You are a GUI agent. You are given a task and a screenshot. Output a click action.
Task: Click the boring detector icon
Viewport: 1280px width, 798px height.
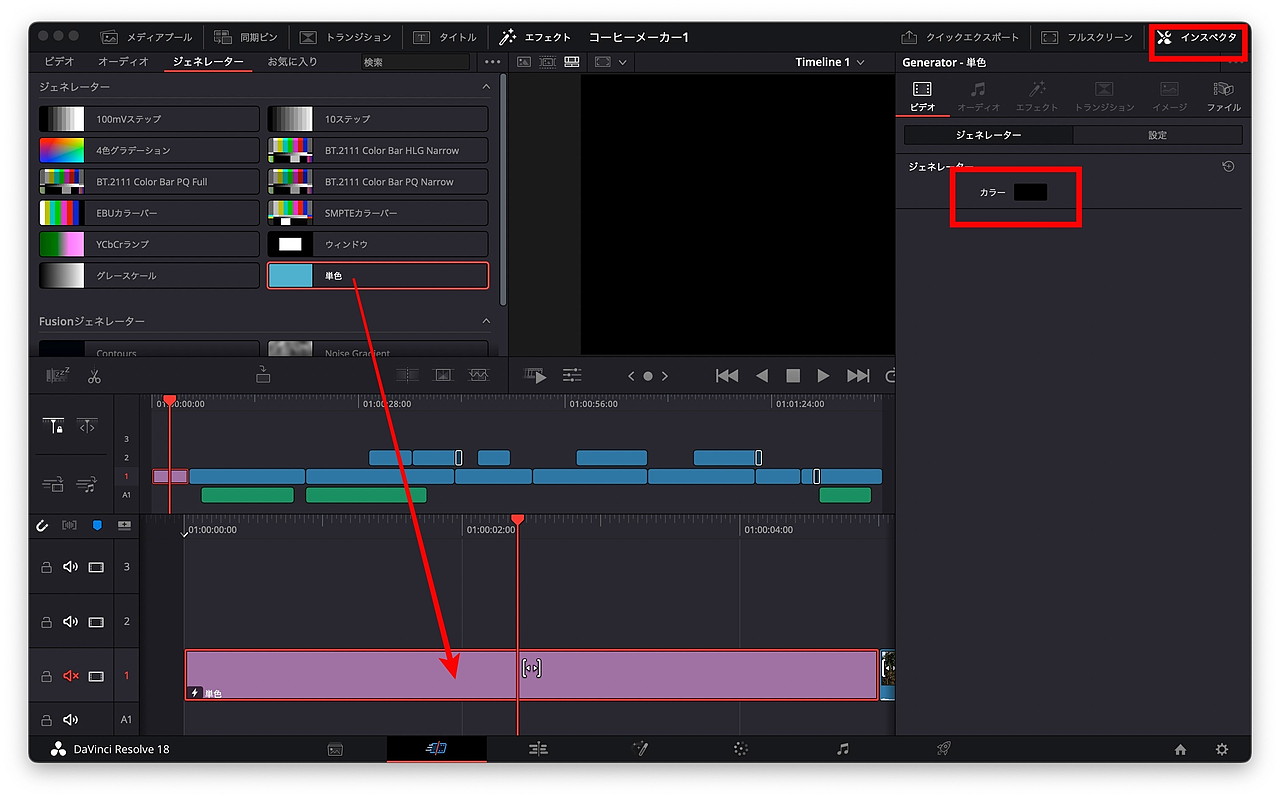(57, 376)
